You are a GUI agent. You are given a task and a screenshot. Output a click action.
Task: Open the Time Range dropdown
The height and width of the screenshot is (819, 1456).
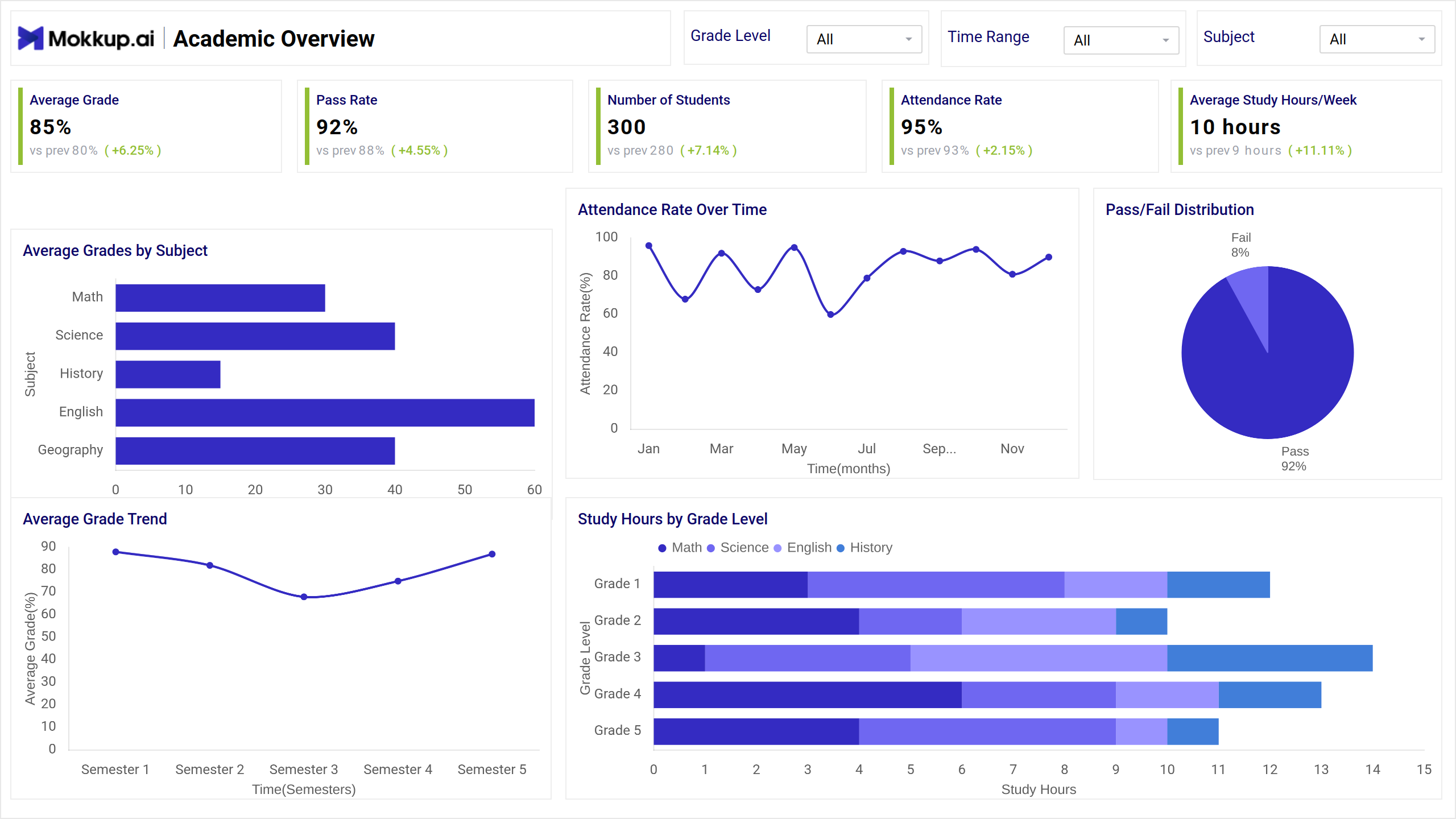pos(1121,40)
